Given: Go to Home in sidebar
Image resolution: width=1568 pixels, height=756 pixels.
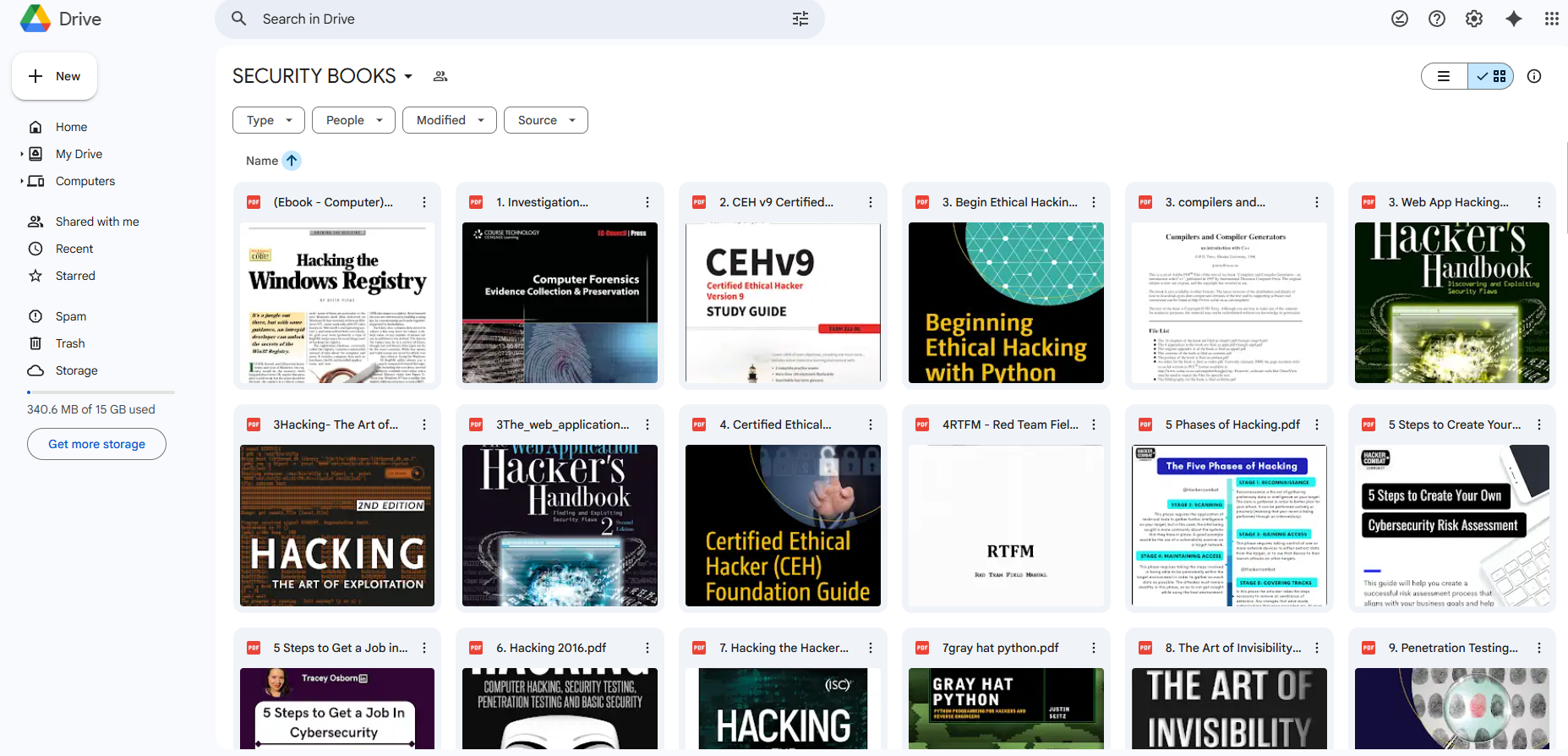Looking at the screenshot, I should pyautogui.click(x=71, y=127).
